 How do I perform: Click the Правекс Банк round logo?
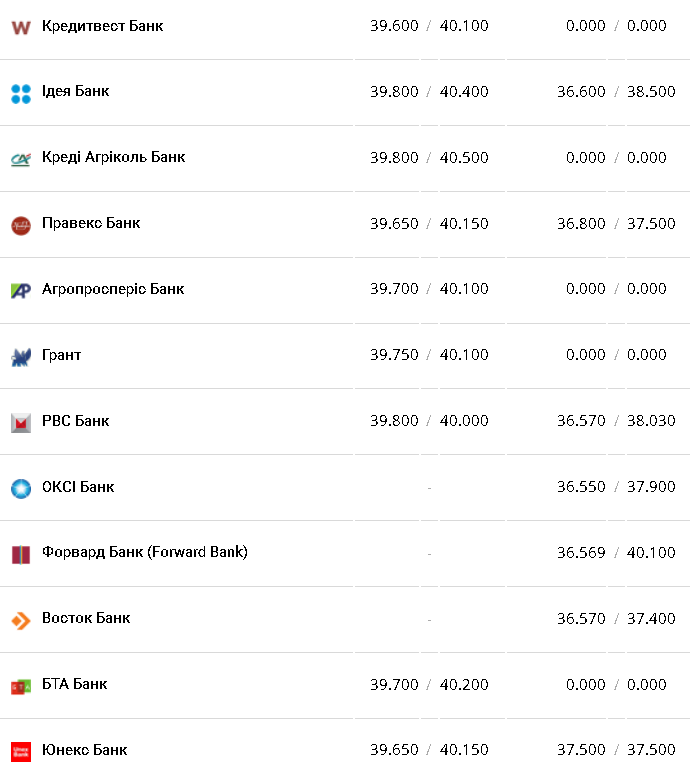[21, 225]
